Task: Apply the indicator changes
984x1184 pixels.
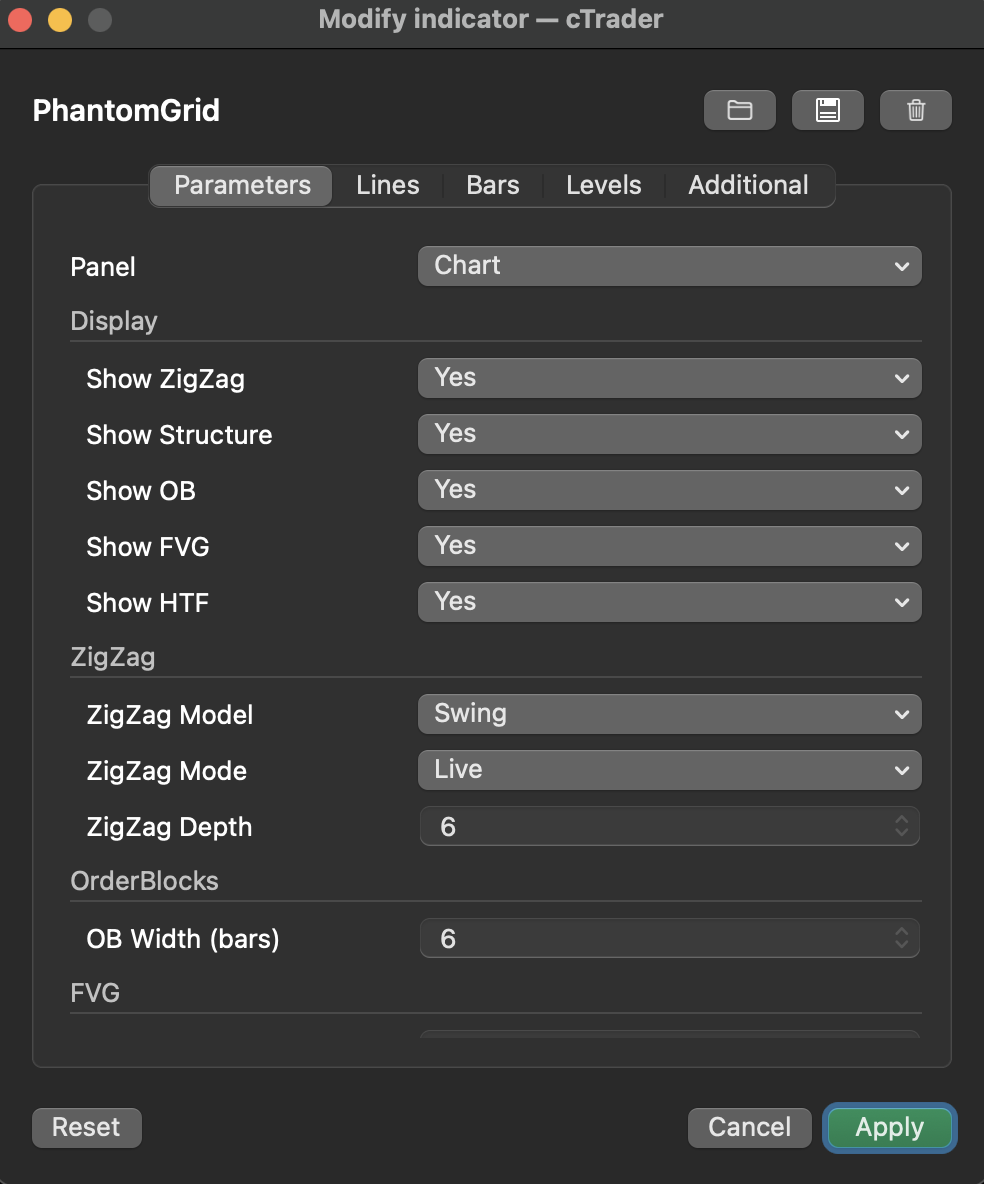Action: [888, 1127]
